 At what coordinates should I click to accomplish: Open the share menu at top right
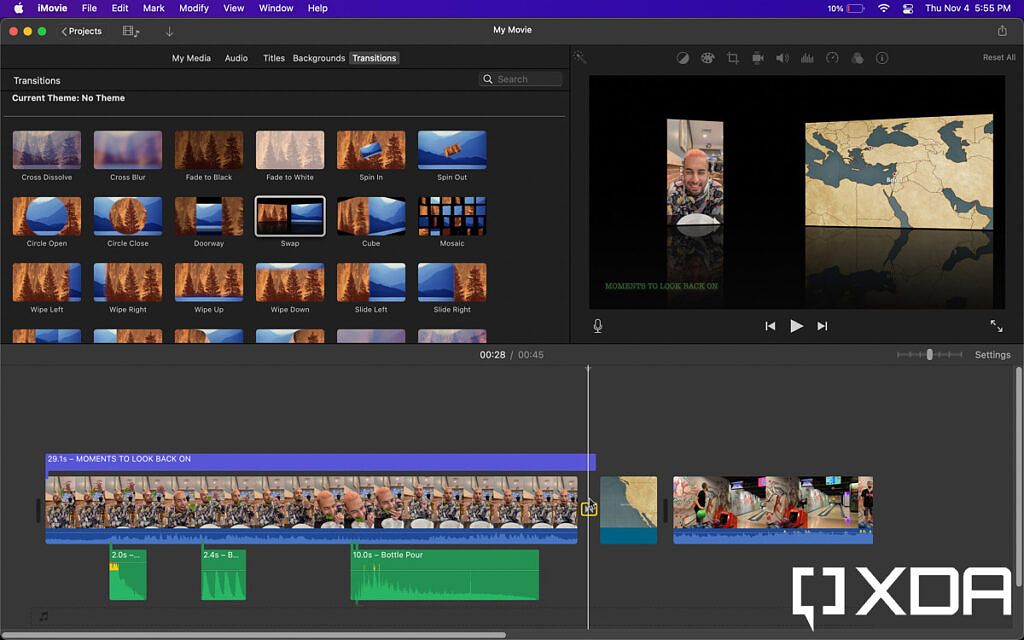point(1003,31)
